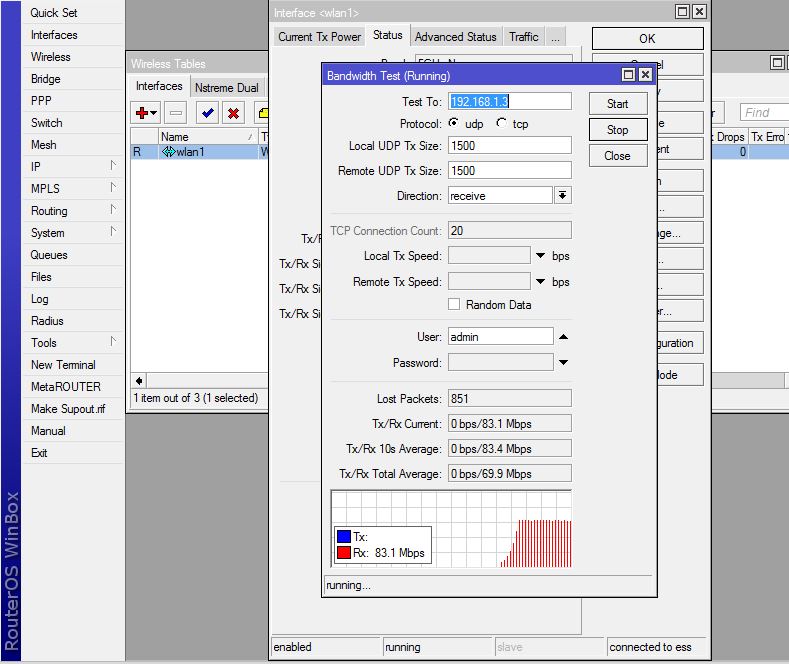Viewport: 789px width, 664px height.
Task: Open the Traffic tab
Action: (523, 37)
